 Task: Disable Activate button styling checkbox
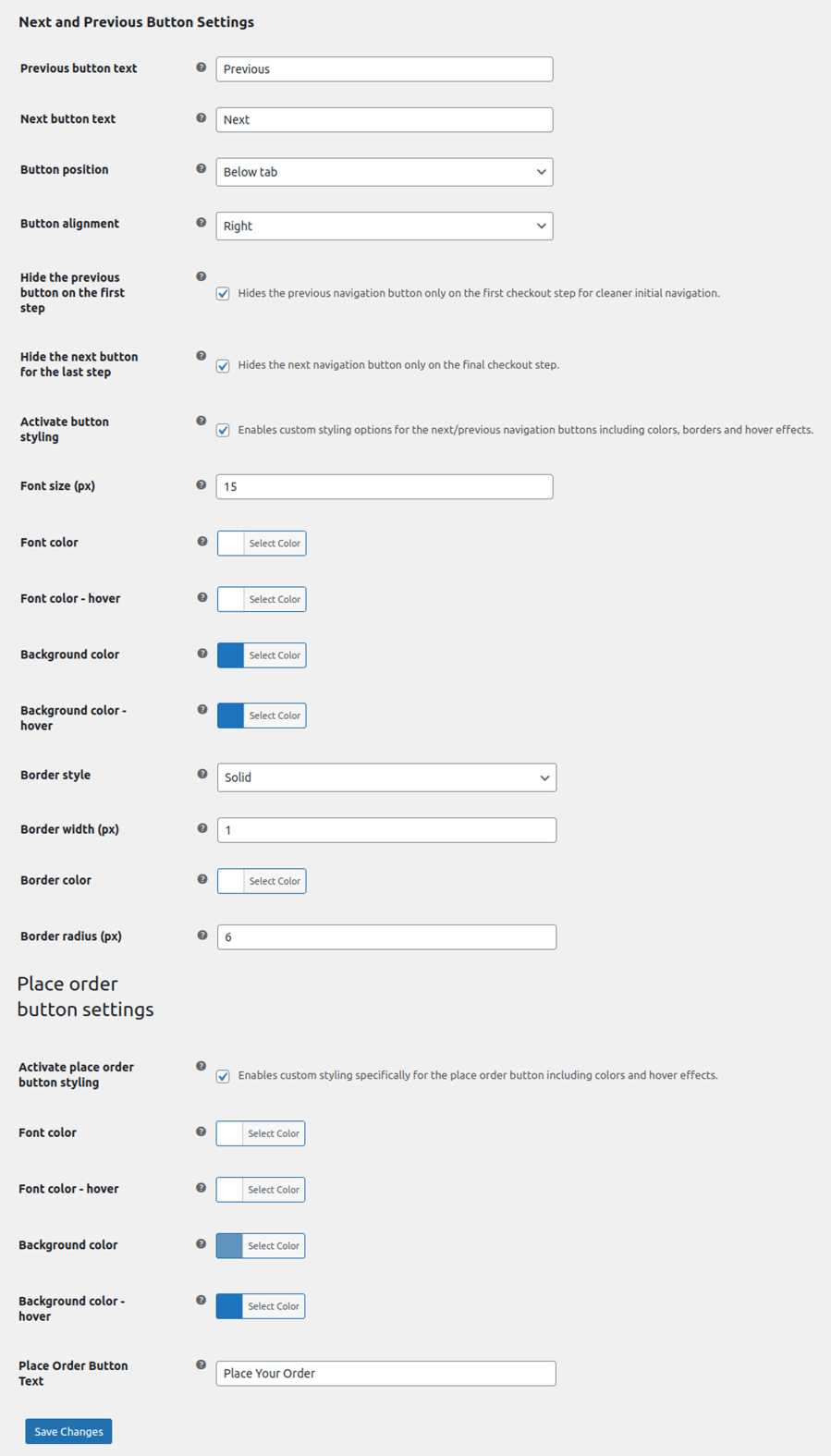coord(223,431)
